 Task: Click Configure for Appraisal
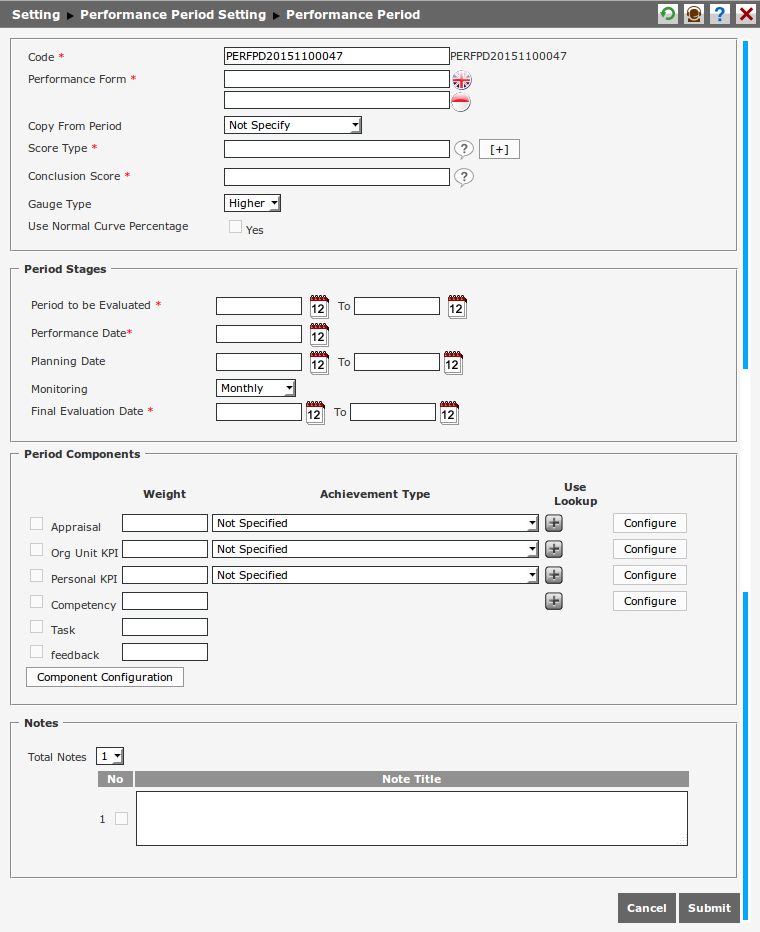(649, 523)
